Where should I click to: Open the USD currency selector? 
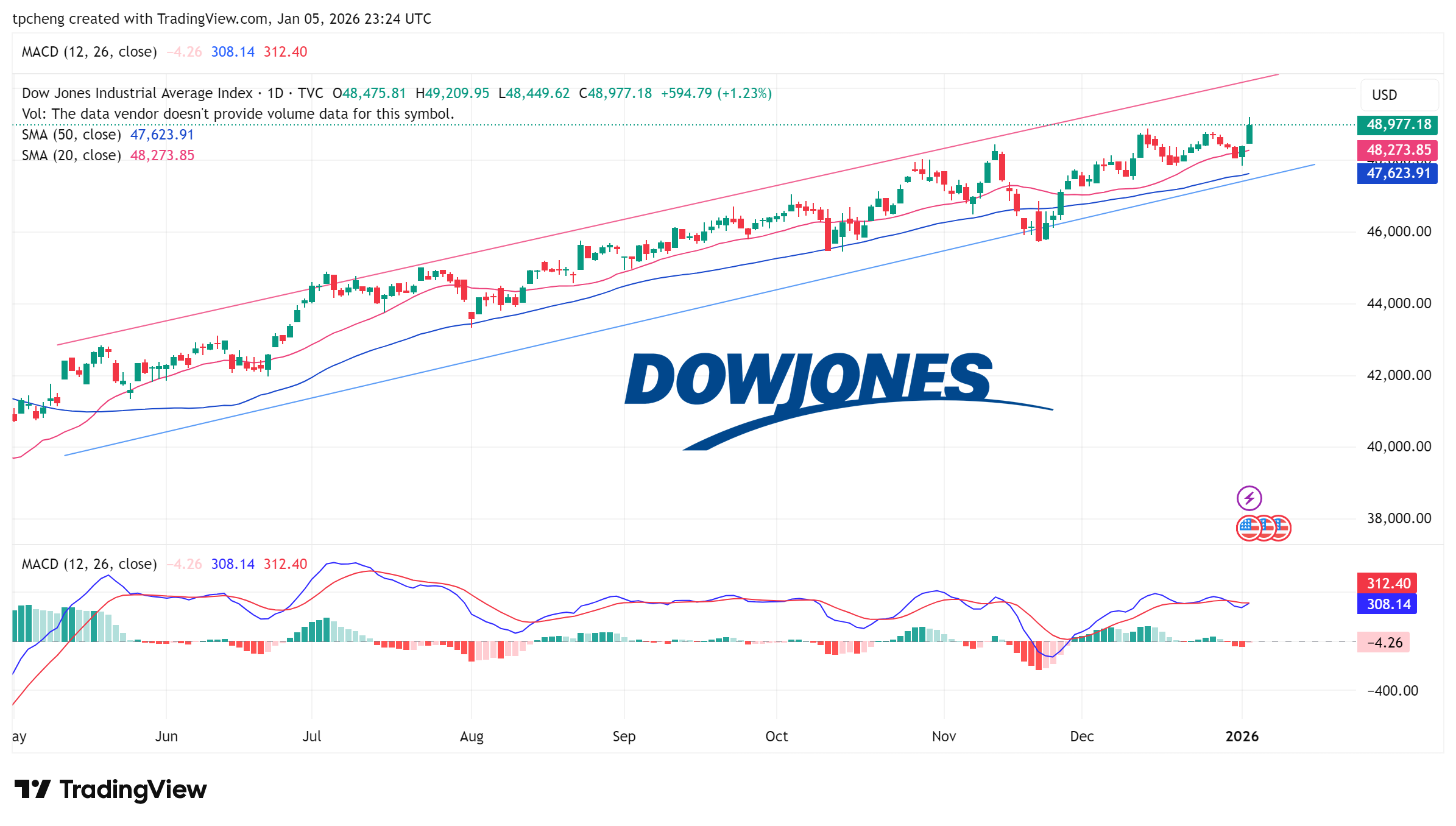pyautogui.click(x=1399, y=95)
